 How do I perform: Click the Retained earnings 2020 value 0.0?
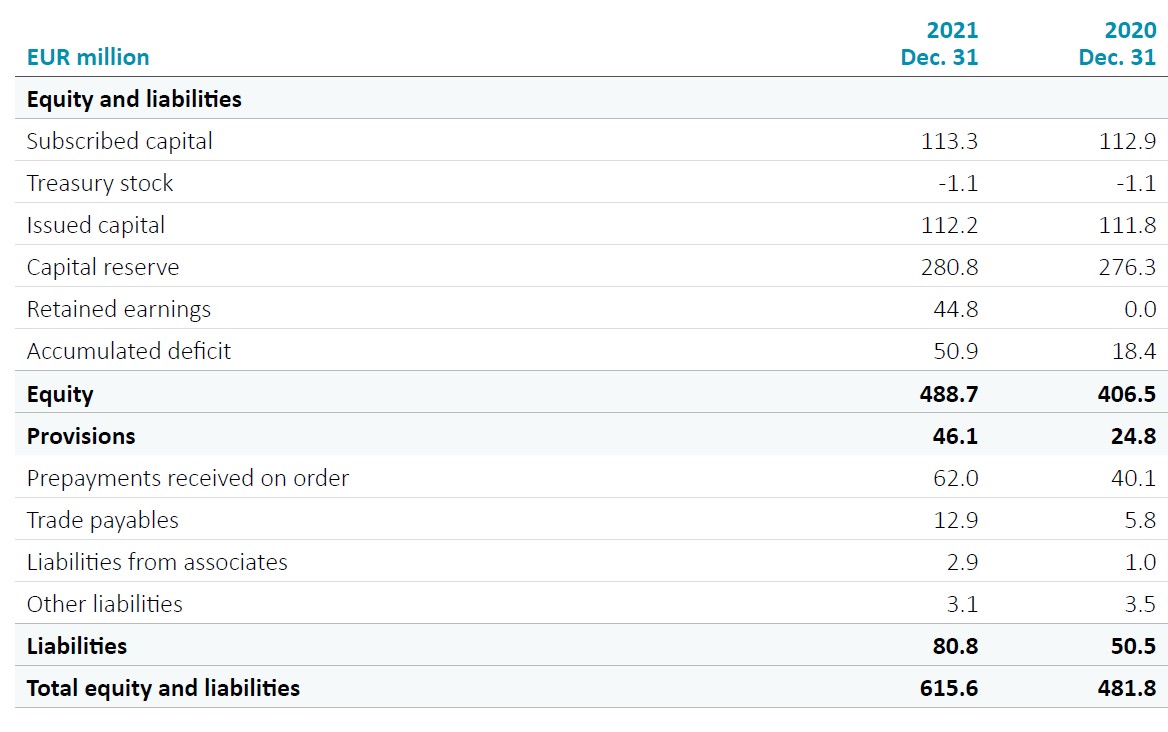(x=1140, y=309)
